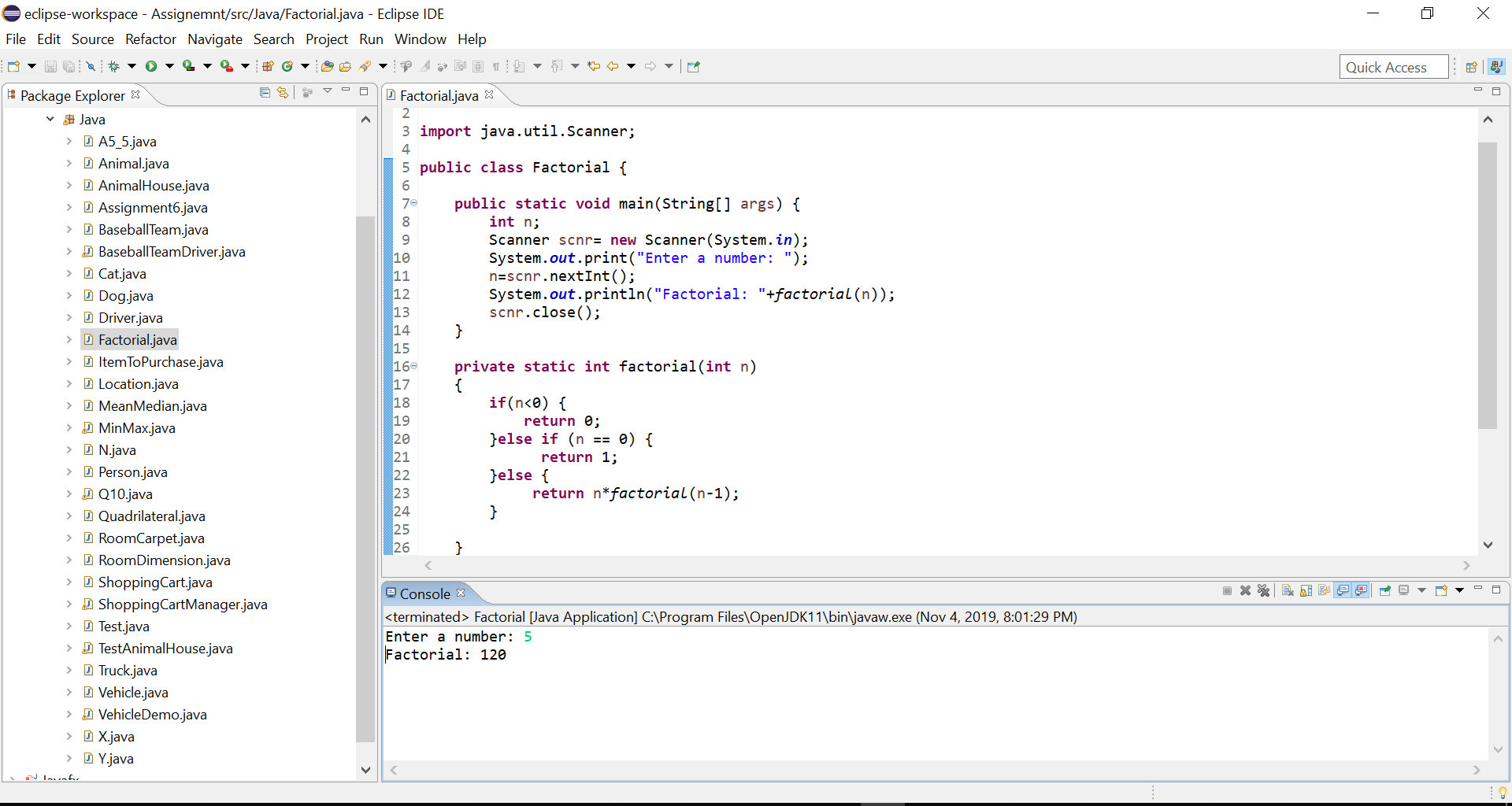1512x806 pixels.
Task: Click the Forward navigation arrow
Action: (x=650, y=67)
